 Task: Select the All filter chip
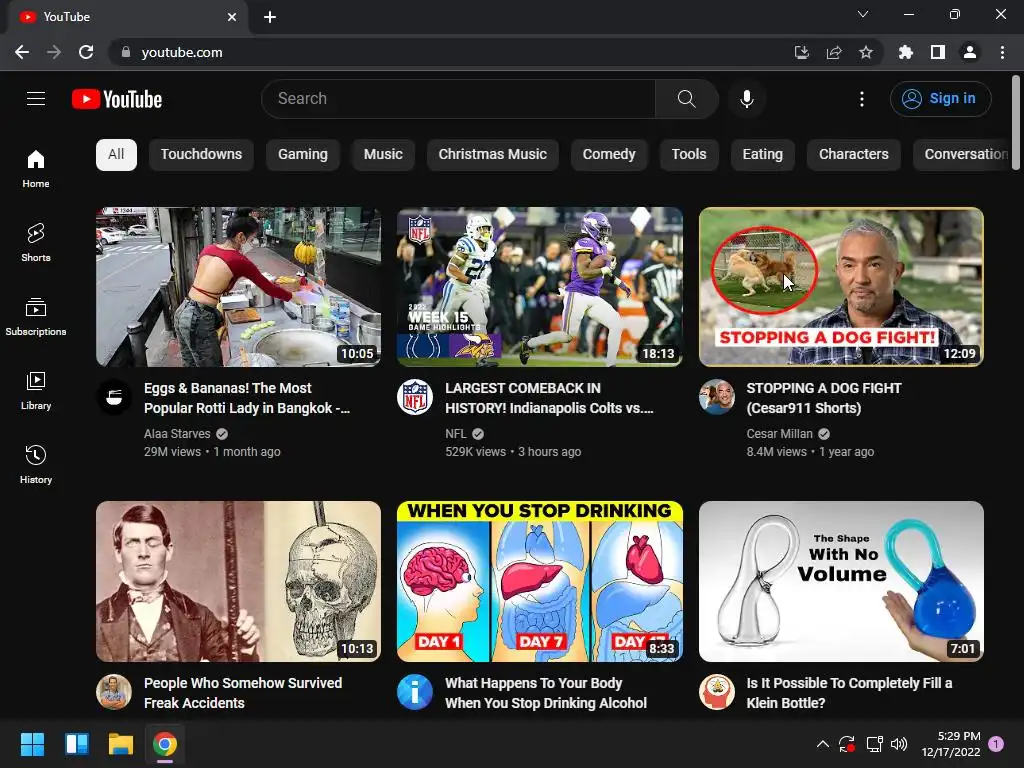pos(116,155)
